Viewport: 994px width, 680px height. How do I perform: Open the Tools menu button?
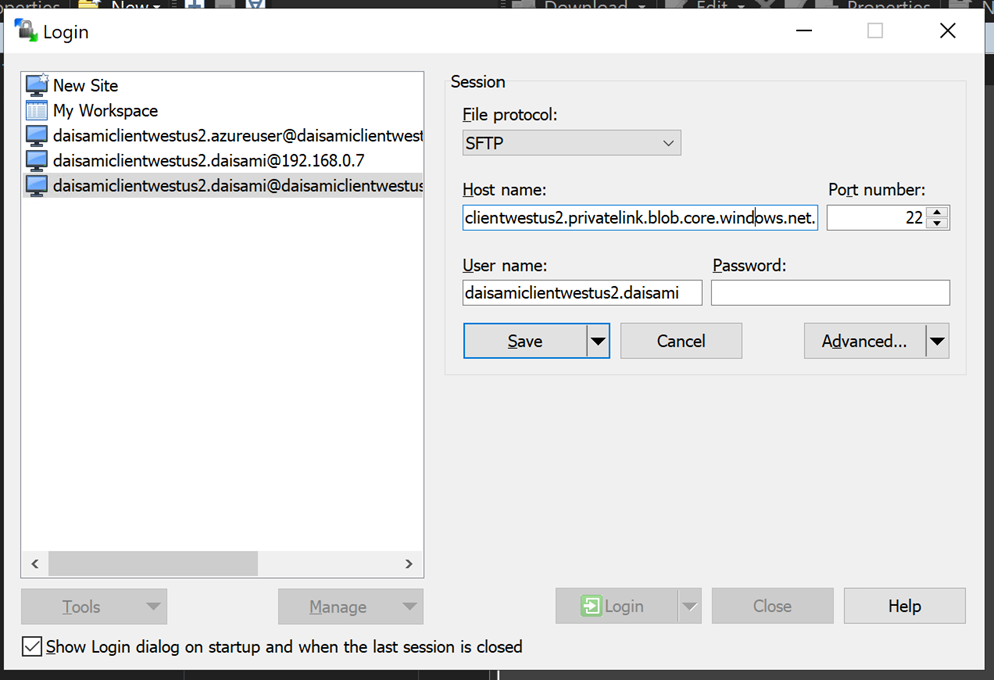(94, 606)
